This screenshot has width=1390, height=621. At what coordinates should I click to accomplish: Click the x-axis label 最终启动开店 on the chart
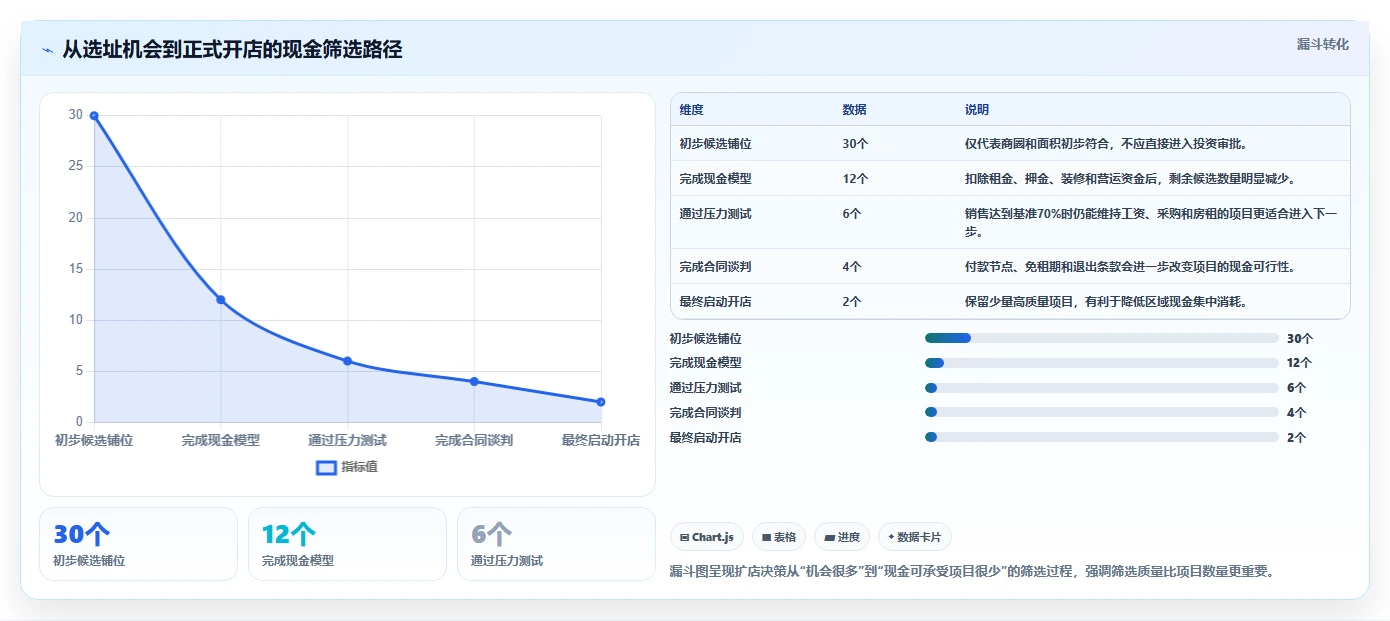[601, 440]
